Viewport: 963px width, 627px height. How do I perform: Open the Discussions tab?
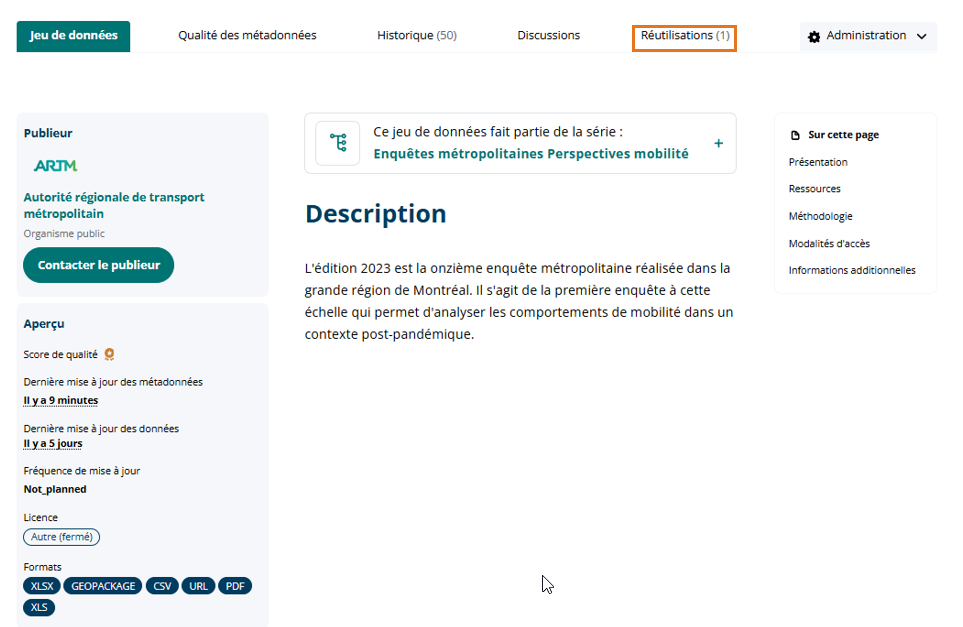548,36
